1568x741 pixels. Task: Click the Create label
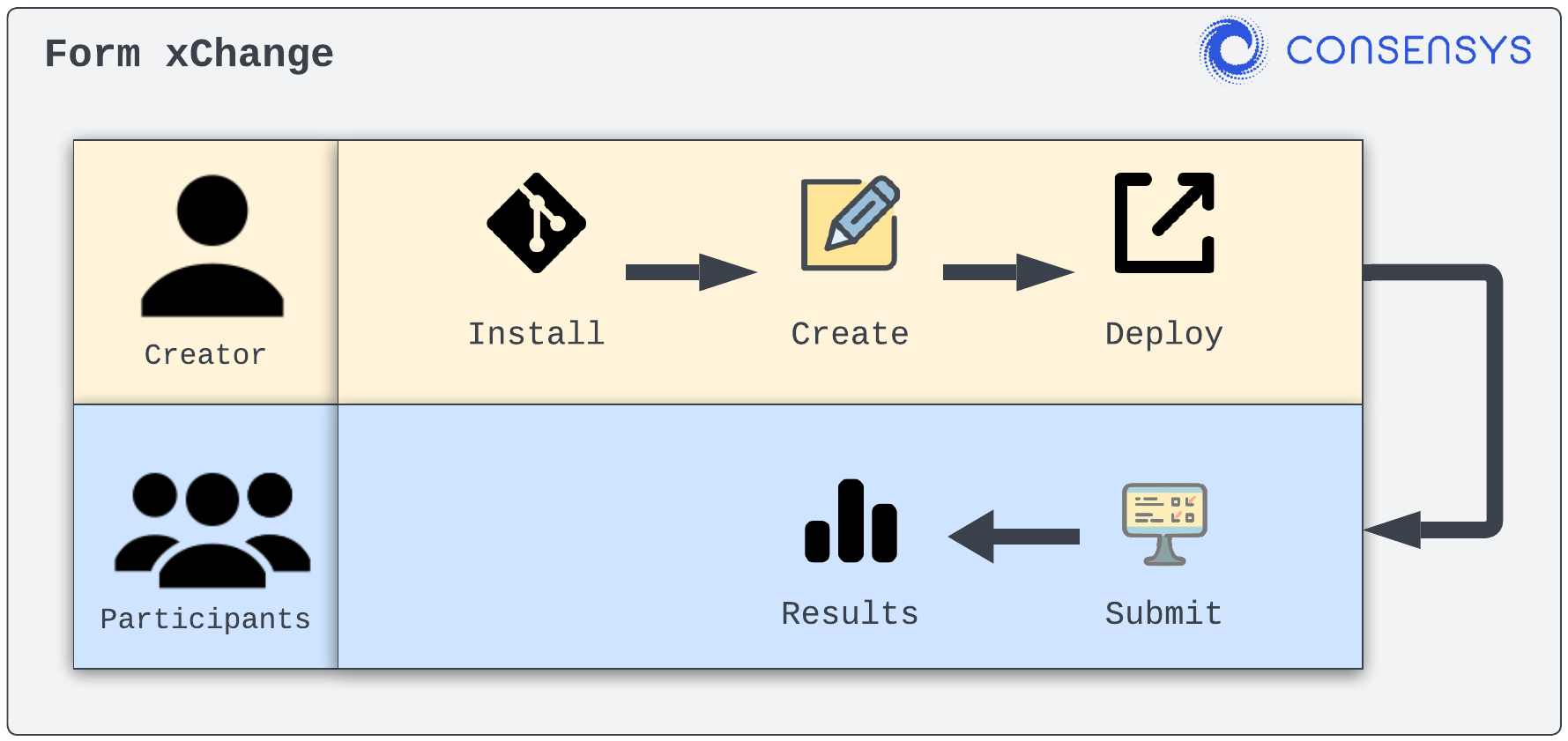tap(850, 334)
